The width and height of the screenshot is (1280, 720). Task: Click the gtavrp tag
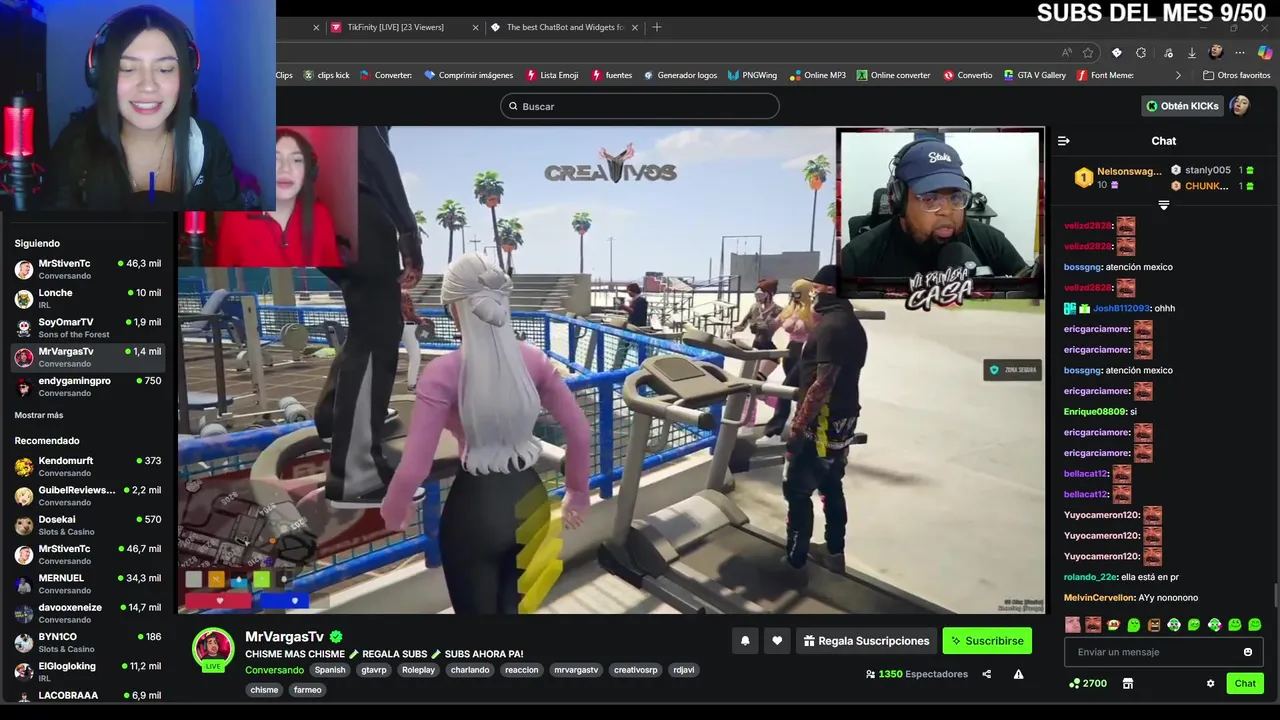(374, 670)
